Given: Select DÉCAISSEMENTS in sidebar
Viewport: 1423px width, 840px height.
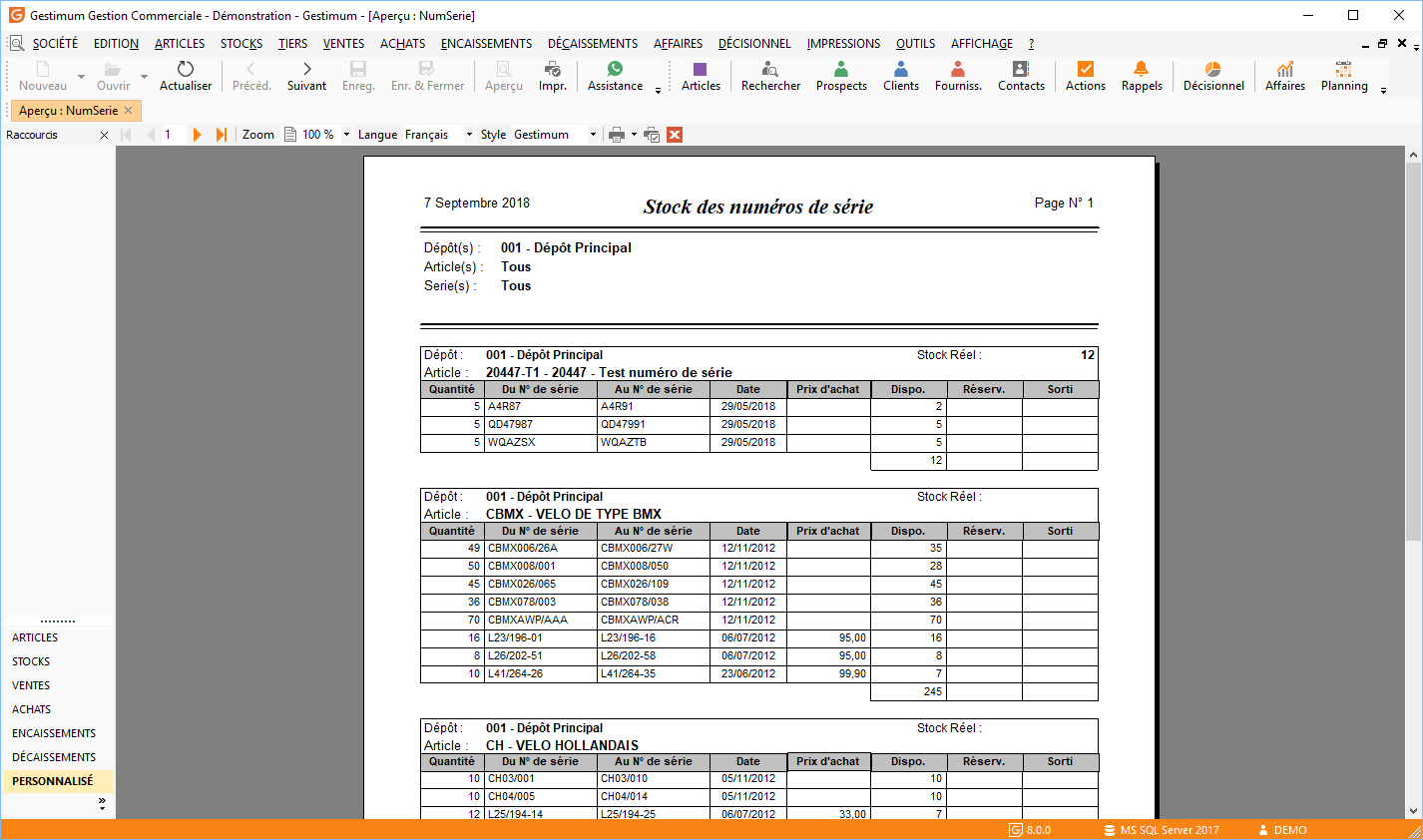Looking at the screenshot, I should click(57, 757).
